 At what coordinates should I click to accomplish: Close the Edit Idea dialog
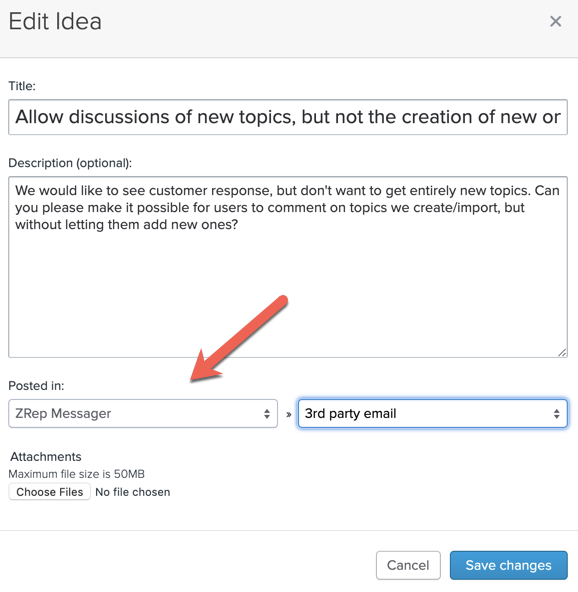tap(555, 22)
